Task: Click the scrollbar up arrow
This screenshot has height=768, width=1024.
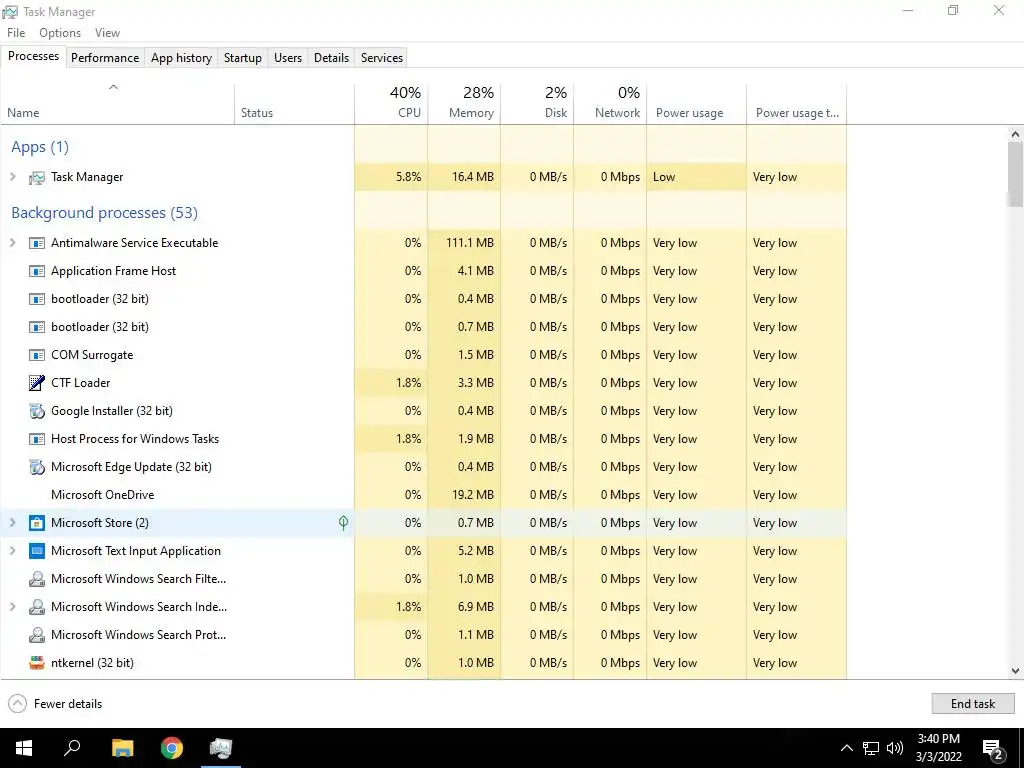Action: [1015, 135]
